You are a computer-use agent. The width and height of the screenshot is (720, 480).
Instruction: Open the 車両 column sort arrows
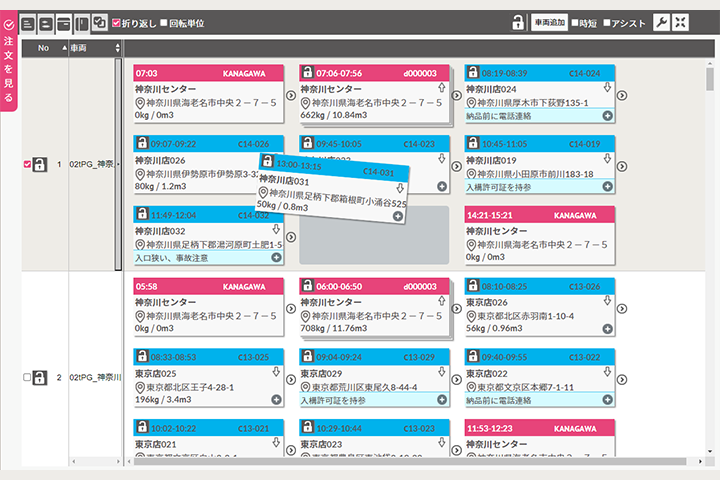(119, 48)
